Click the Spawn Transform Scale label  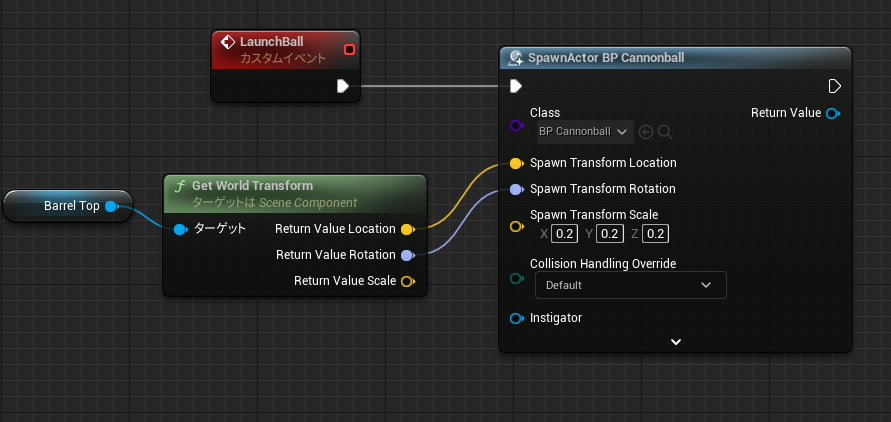pyautogui.click(x=594, y=215)
